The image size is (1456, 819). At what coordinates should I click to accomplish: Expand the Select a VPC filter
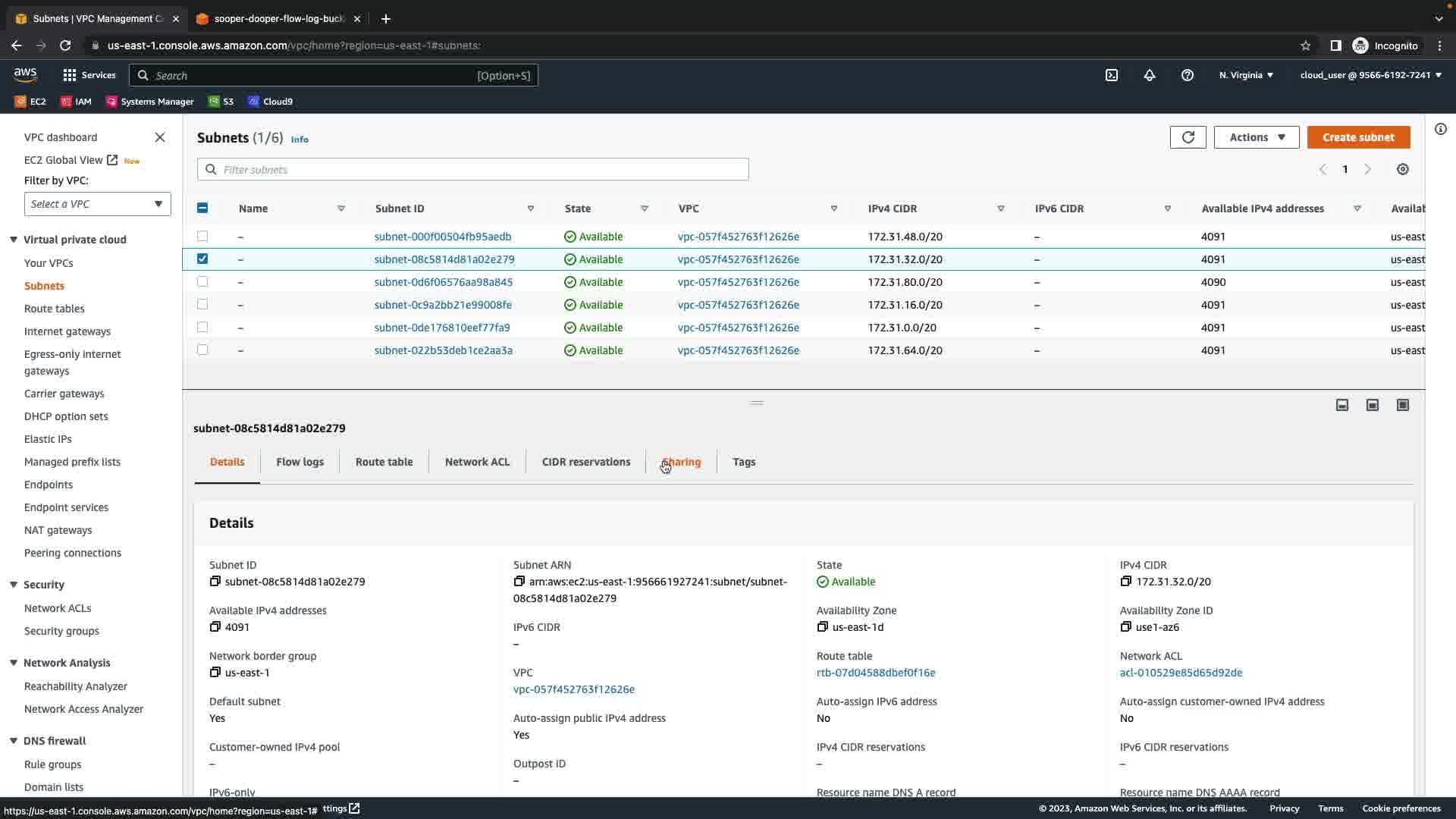click(97, 204)
